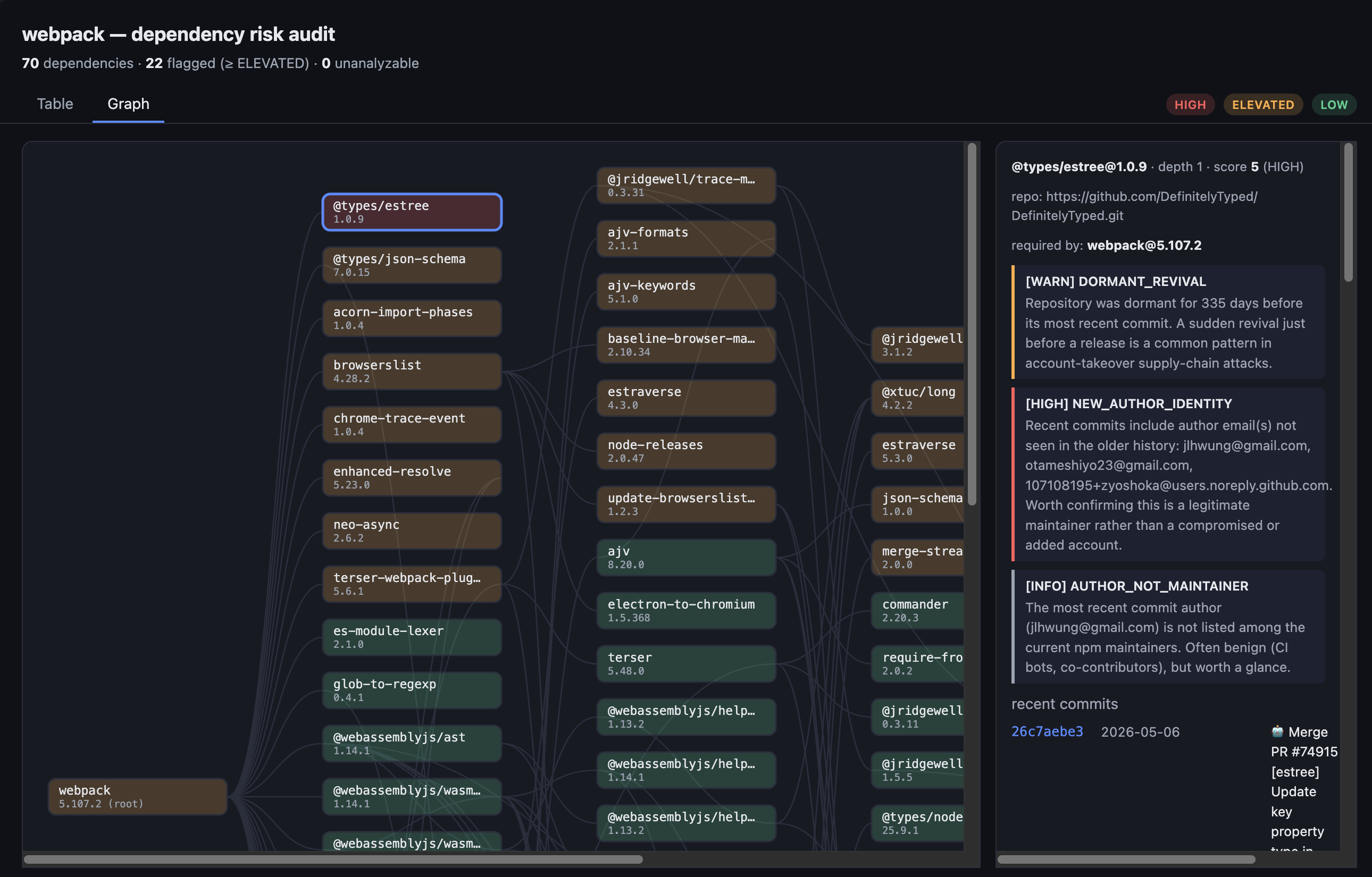1372x877 pixels.
Task: Click the node-releases node
Action: (686, 451)
